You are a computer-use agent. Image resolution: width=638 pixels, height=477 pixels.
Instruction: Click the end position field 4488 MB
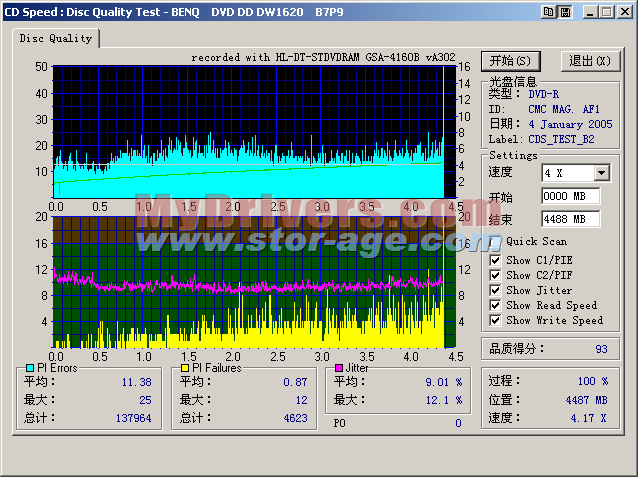pyautogui.click(x=570, y=219)
